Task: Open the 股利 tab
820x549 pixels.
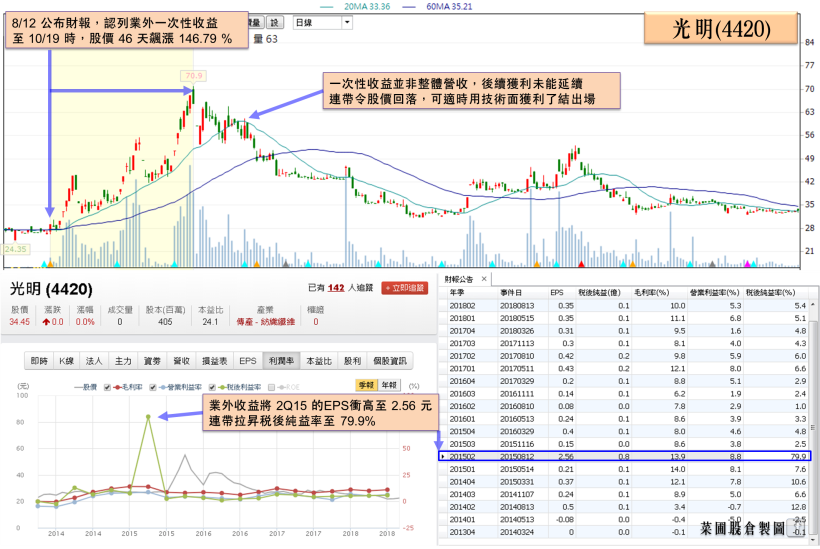Action: click(x=352, y=361)
